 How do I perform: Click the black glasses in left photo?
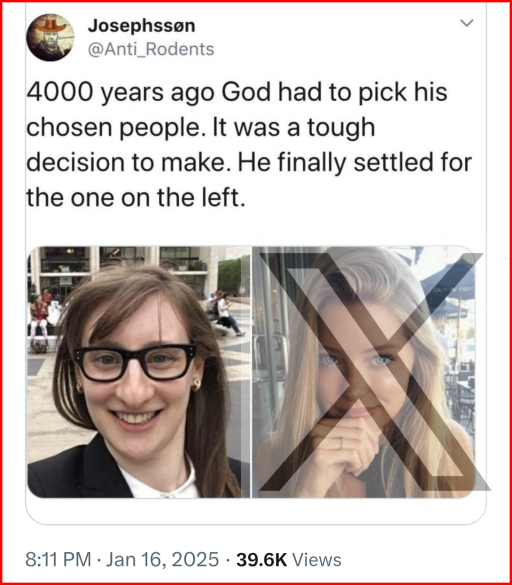click(135, 362)
